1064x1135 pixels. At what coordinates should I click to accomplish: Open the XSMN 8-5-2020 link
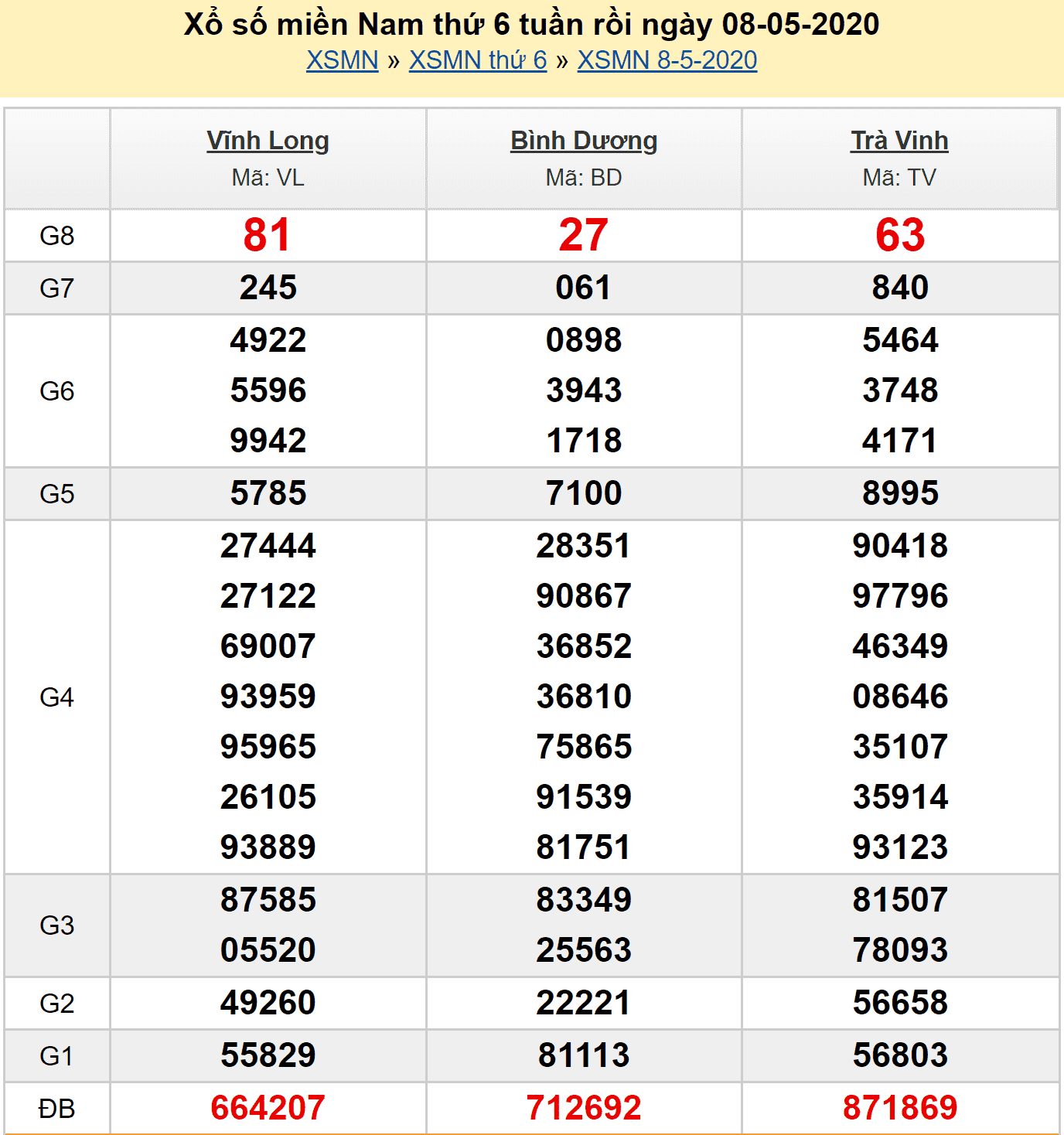tap(667, 60)
